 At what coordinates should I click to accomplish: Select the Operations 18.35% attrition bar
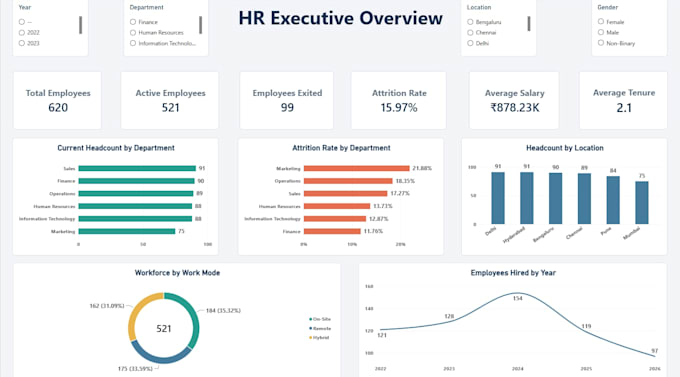point(348,181)
